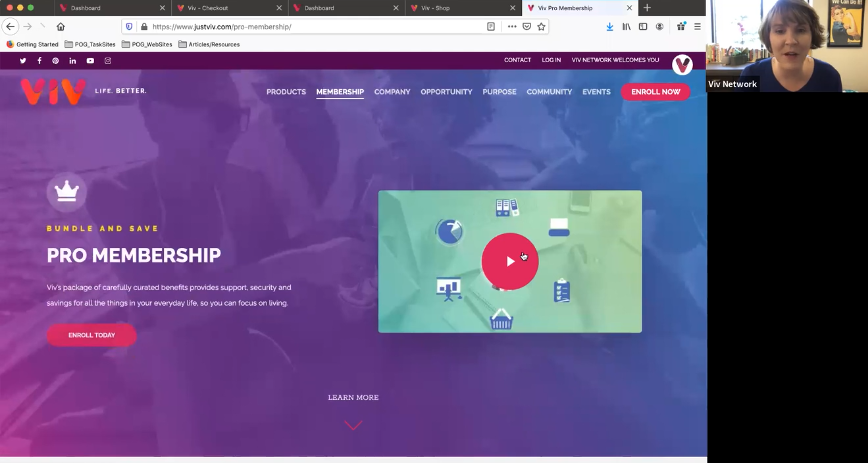Switch to second Dashboard tab
Viewport: 868px width, 463px height.
point(346,8)
